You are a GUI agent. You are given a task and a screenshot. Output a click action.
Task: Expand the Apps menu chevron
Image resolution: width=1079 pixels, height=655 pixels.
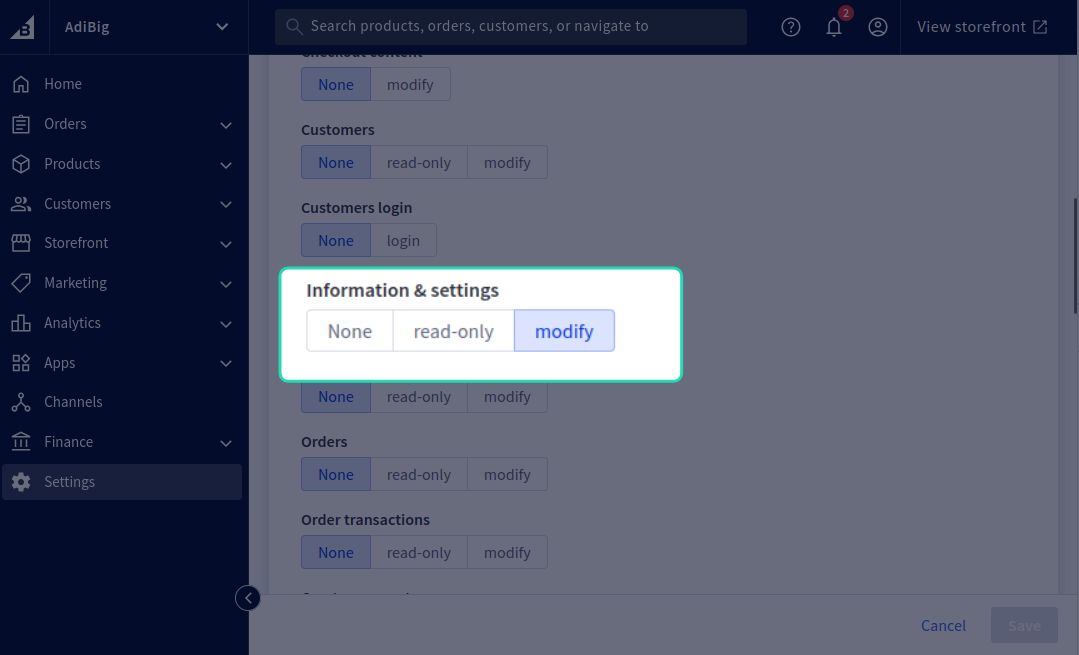(226, 363)
